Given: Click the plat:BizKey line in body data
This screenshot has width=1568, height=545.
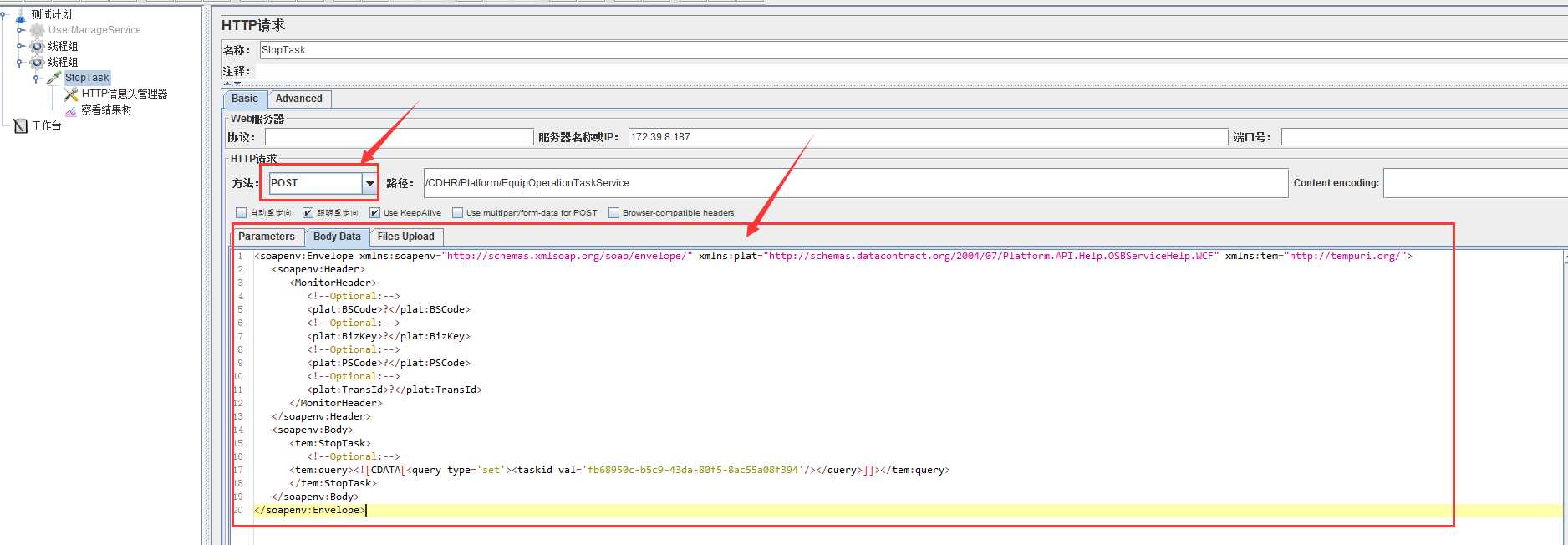Looking at the screenshot, I should tap(389, 336).
